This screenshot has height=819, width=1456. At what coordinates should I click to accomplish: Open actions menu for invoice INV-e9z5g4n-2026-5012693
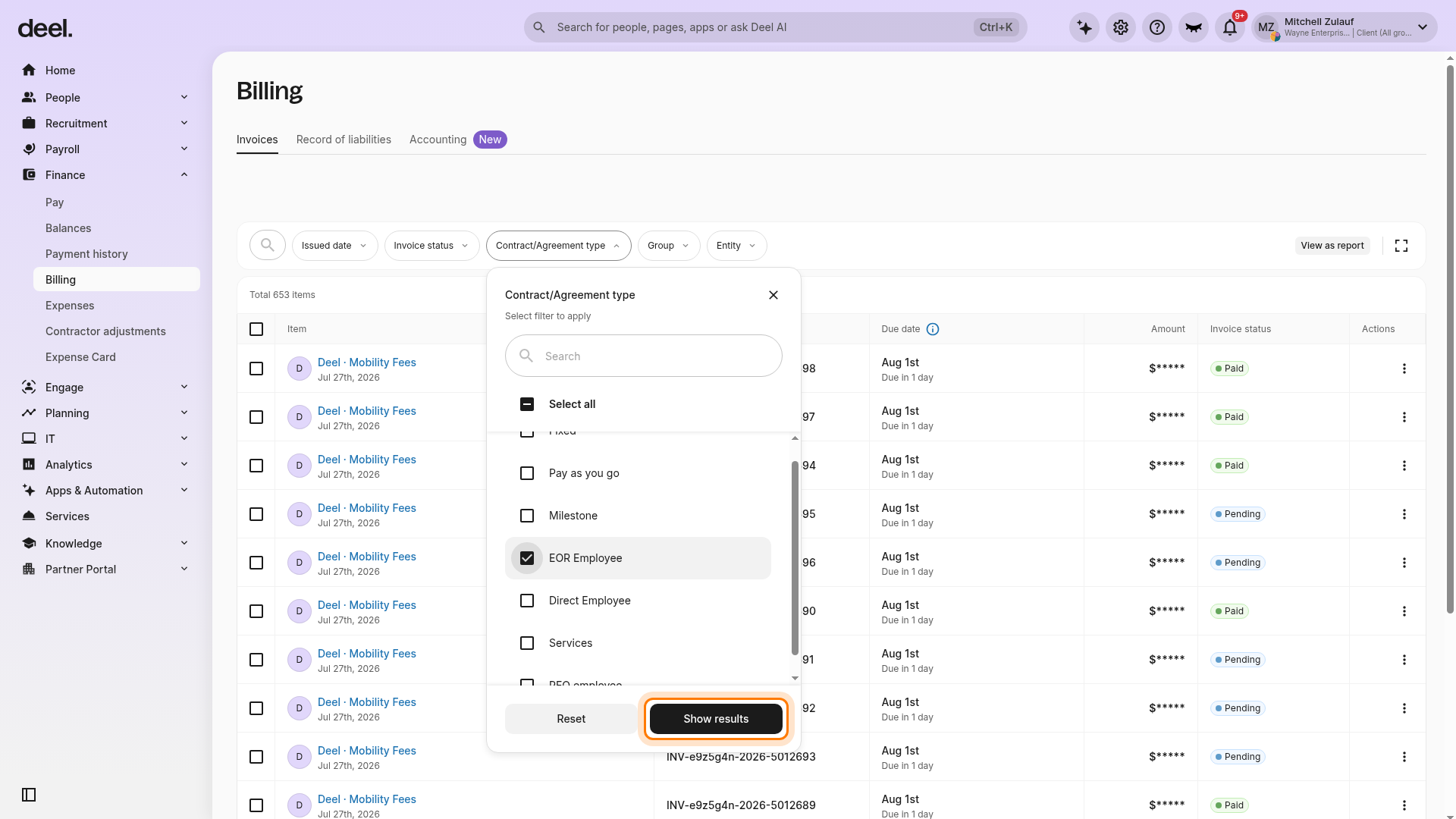coord(1404,757)
